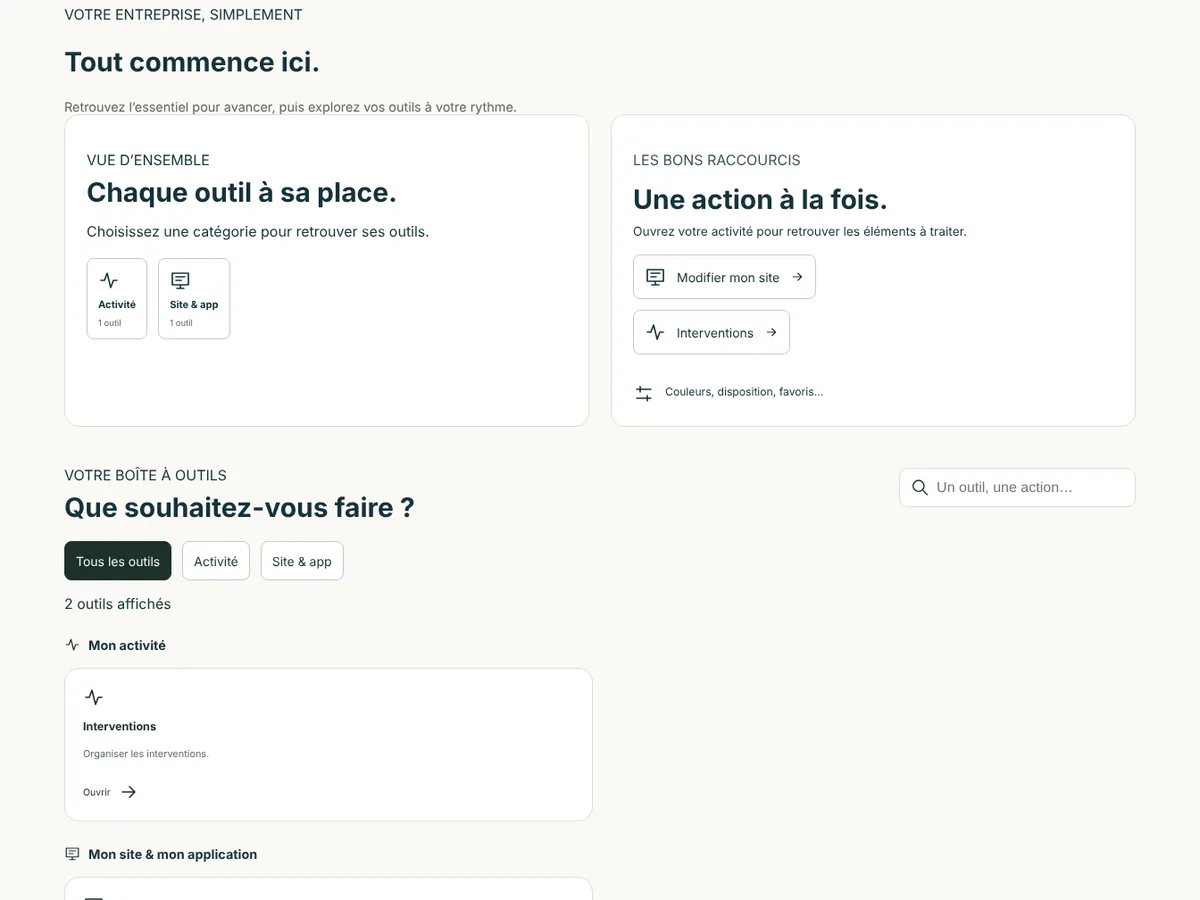Viewport: 1200px width, 900px height.
Task: Click the Chaque outil à sa place heading
Action: click(242, 192)
